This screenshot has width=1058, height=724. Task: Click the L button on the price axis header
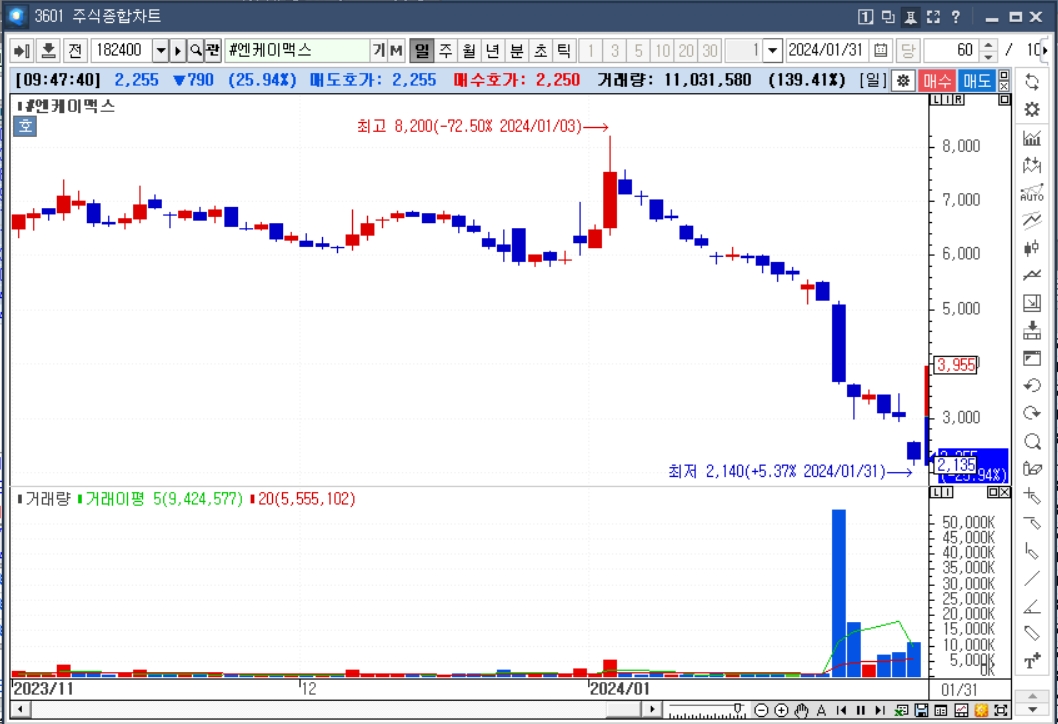coord(936,100)
